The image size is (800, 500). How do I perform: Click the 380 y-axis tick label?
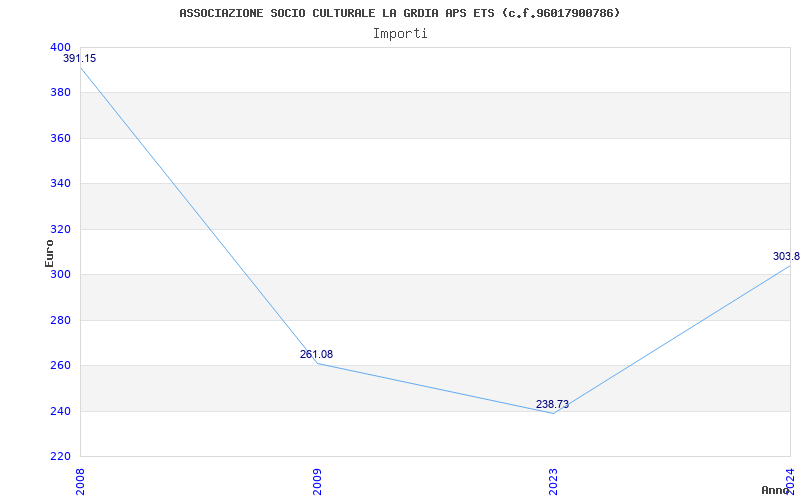pyautogui.click(x=60, y=93)
